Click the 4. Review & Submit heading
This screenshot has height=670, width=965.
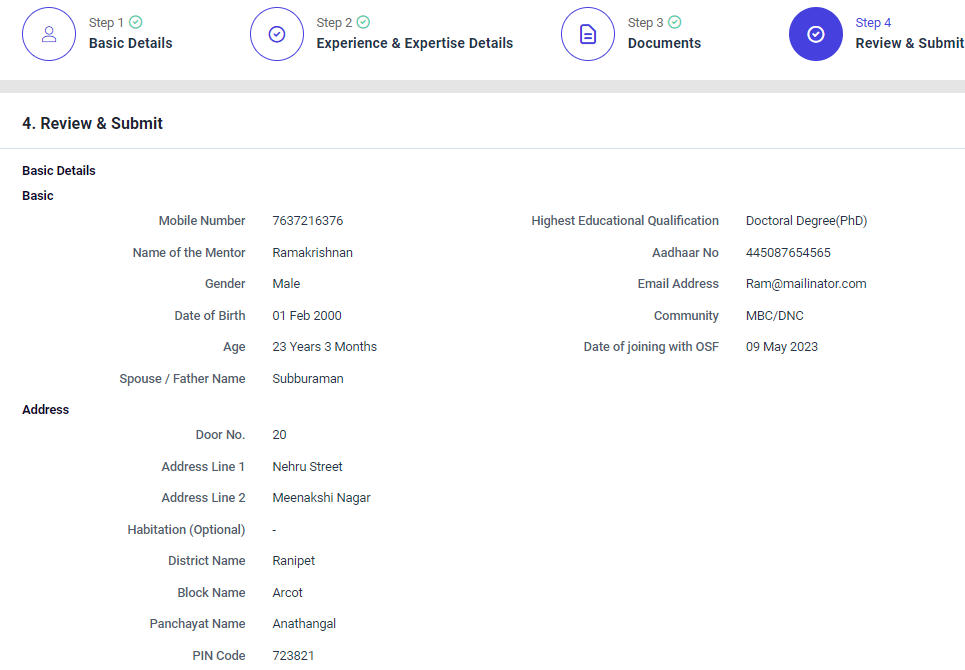click(x=92, y=124)
